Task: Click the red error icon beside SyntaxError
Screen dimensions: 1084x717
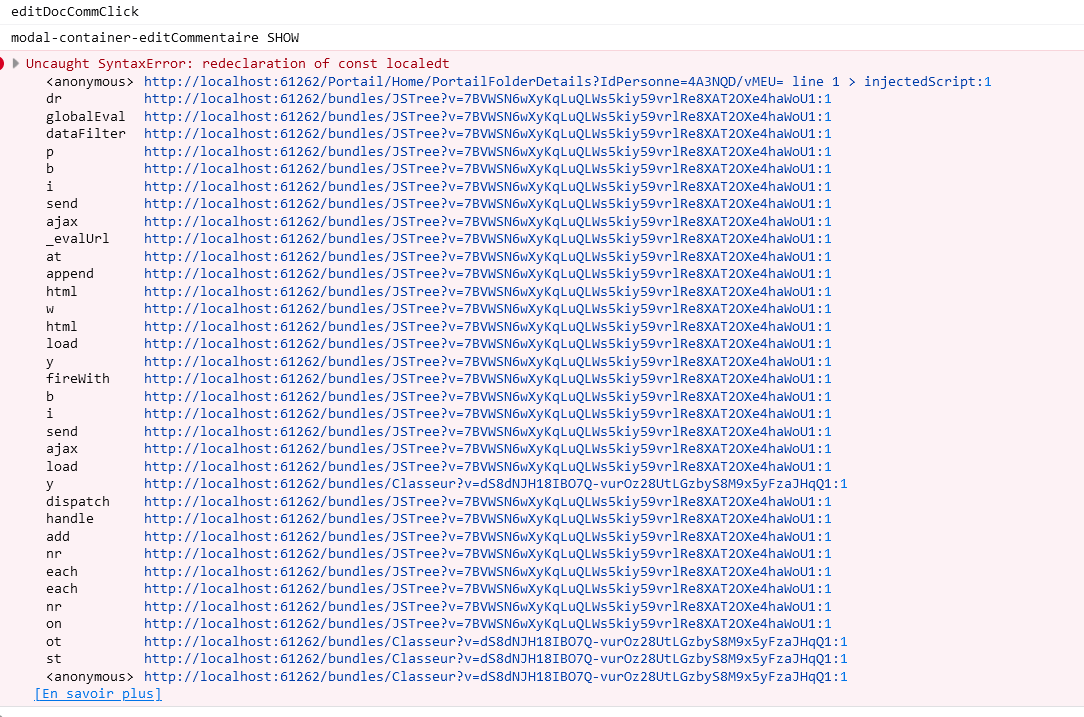Action: point(2,64)
